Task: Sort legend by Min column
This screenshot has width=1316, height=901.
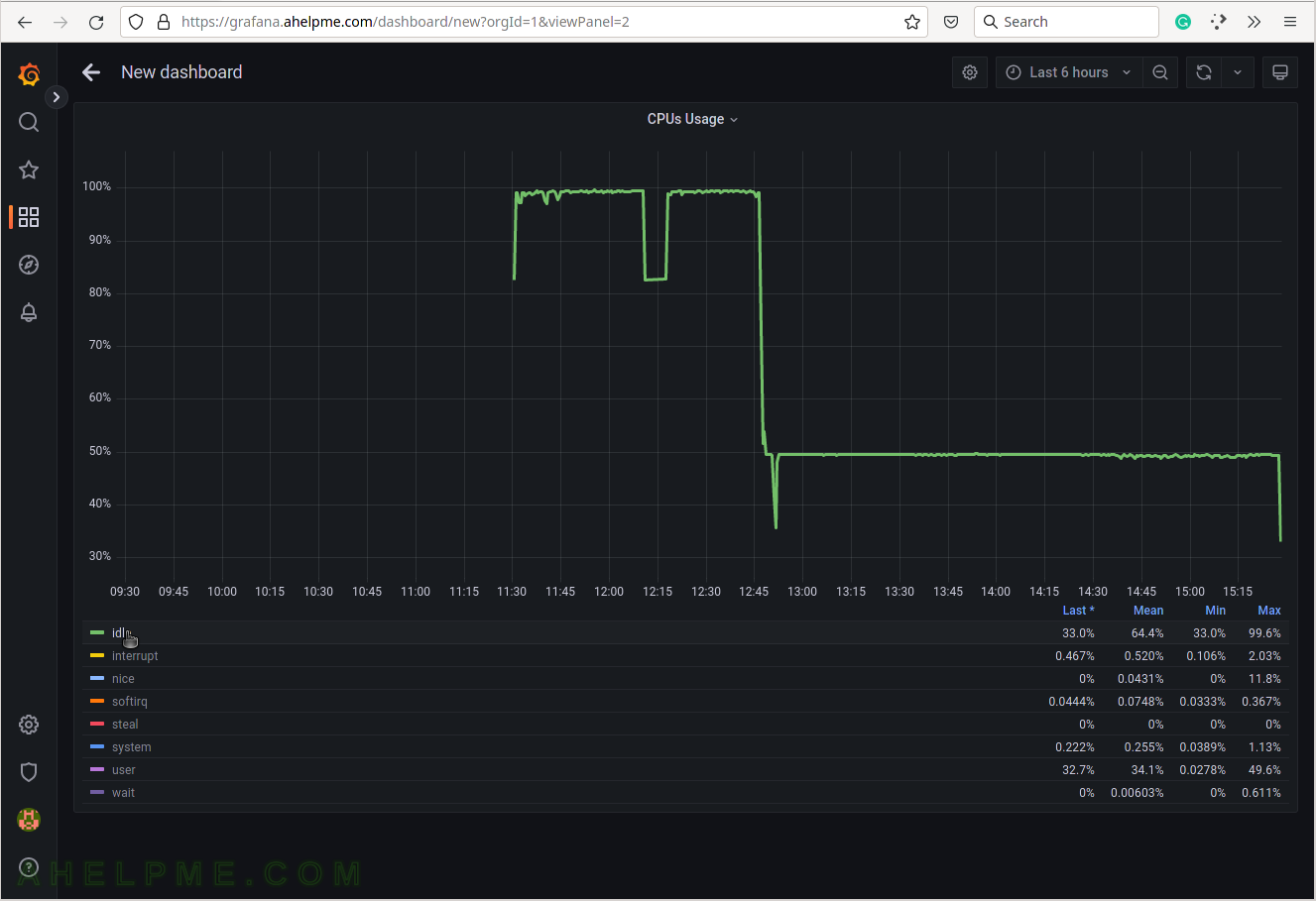Action: (x=1215, y=611)
